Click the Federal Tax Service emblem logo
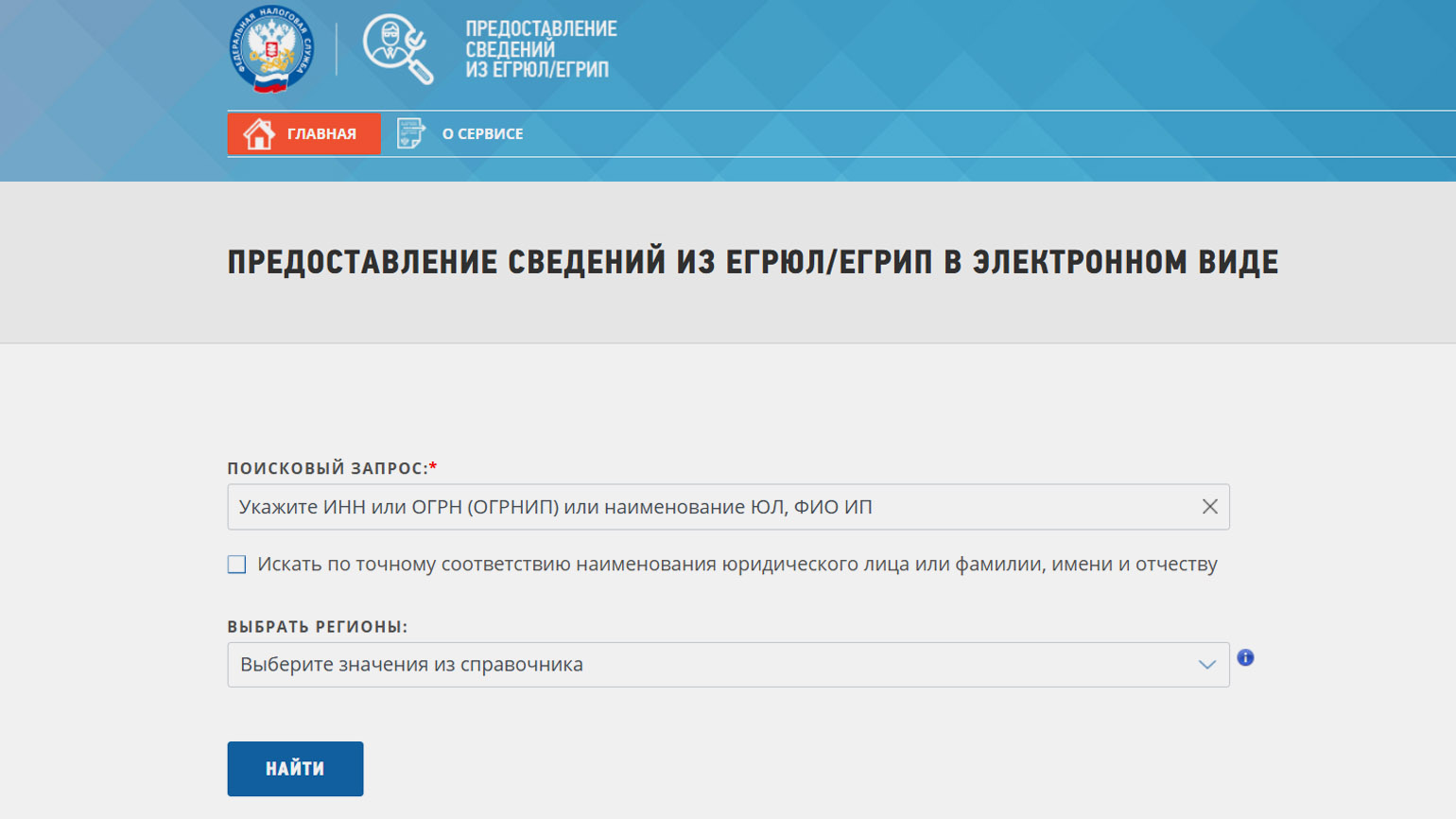Viewport: 1456px width, 819px height. pos(271,49)
